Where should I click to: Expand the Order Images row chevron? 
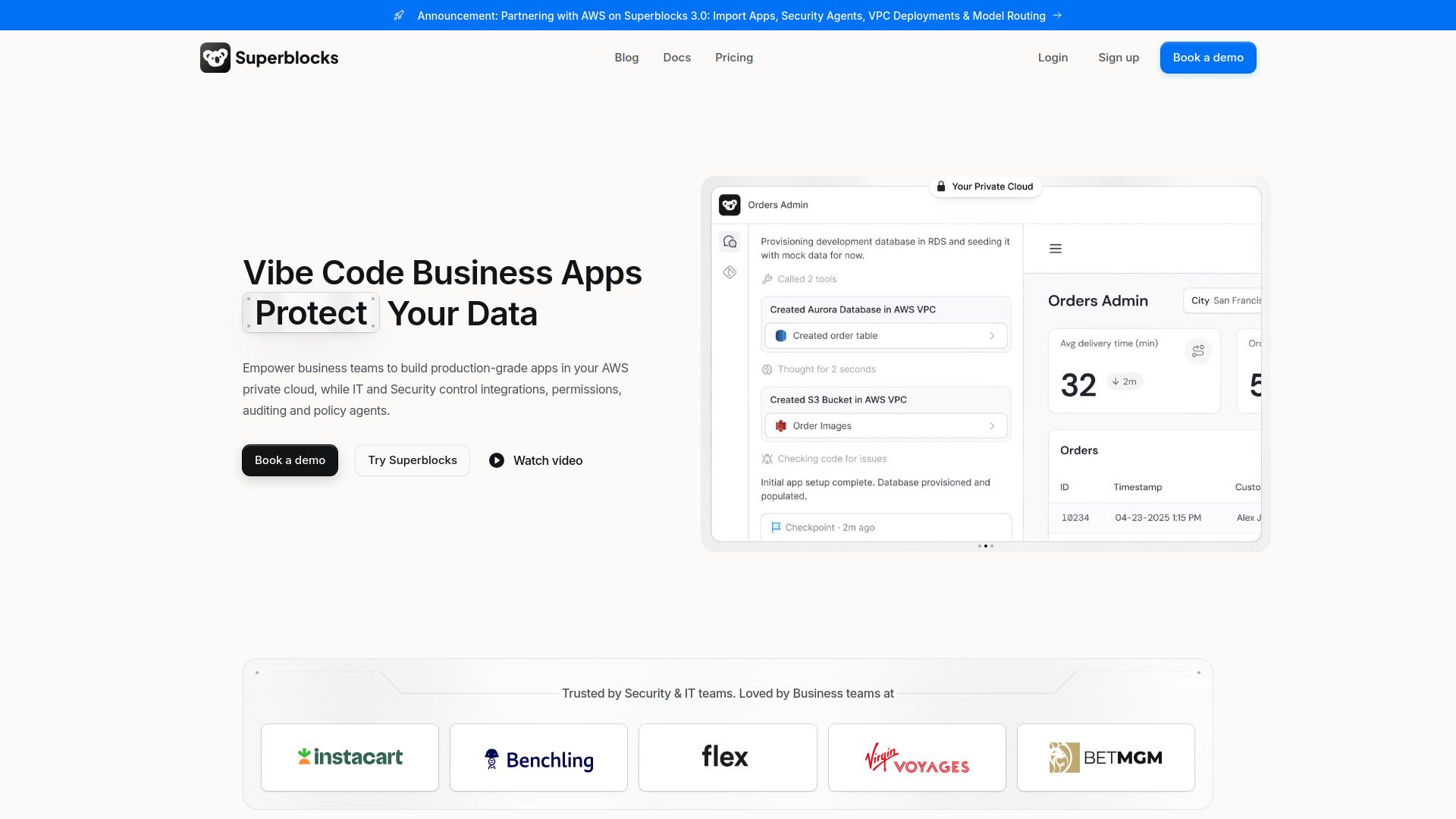[x=992, y=426]
